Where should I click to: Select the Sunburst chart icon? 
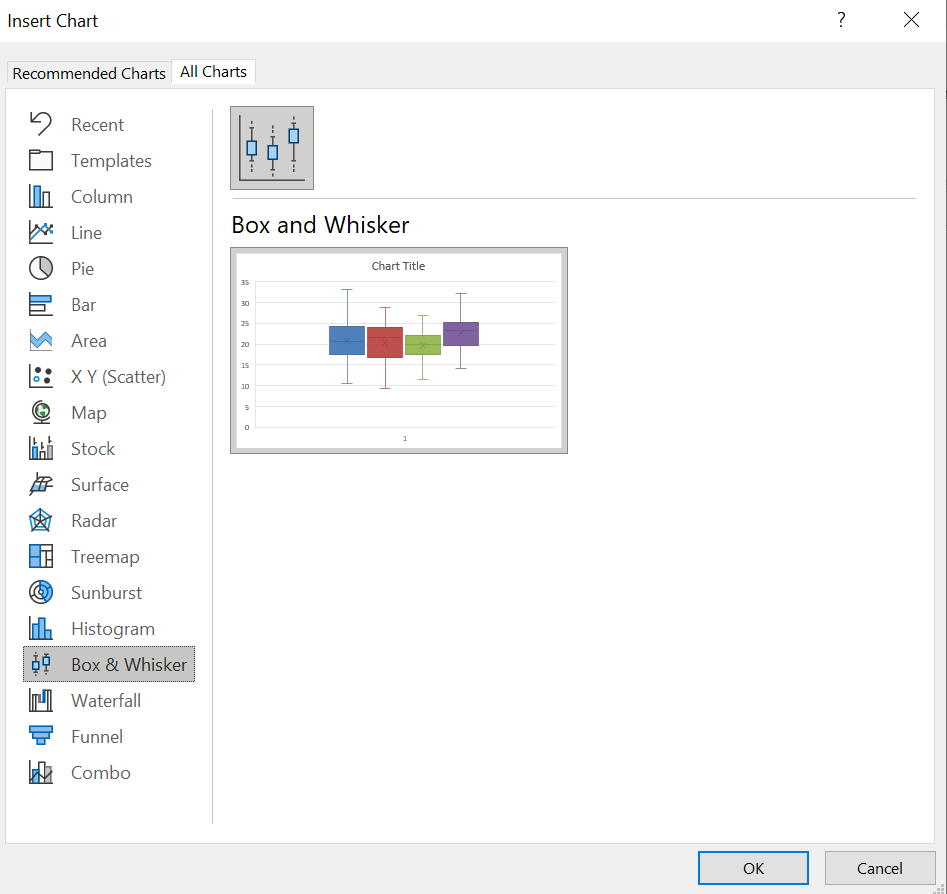pyautogui.click(x=40, y=593)
